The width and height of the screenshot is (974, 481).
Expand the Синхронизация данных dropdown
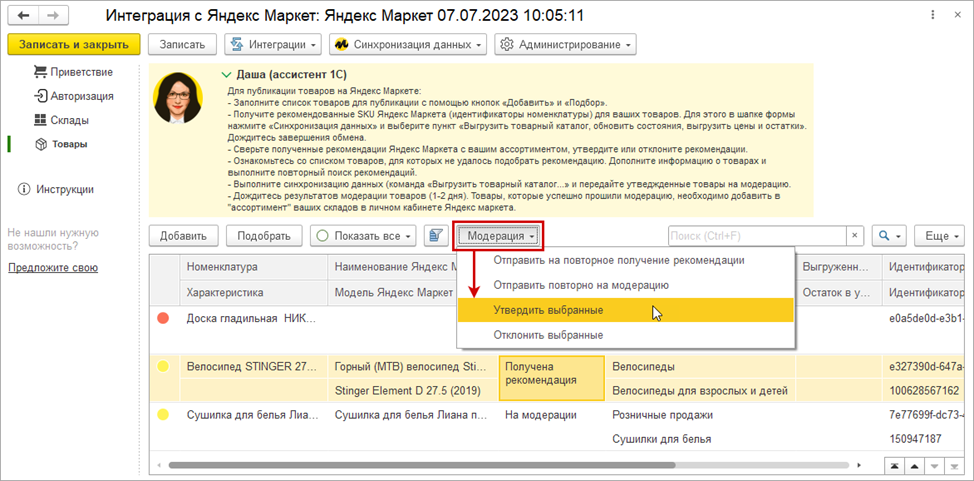point(410,44)
